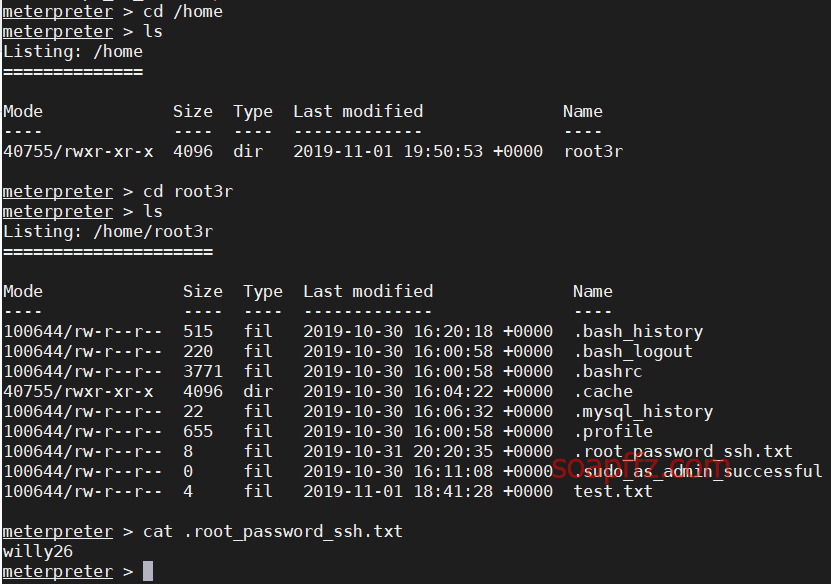
Task: Place cursor at the final meterpreter prompt
Action: click(x=148, y=571)
